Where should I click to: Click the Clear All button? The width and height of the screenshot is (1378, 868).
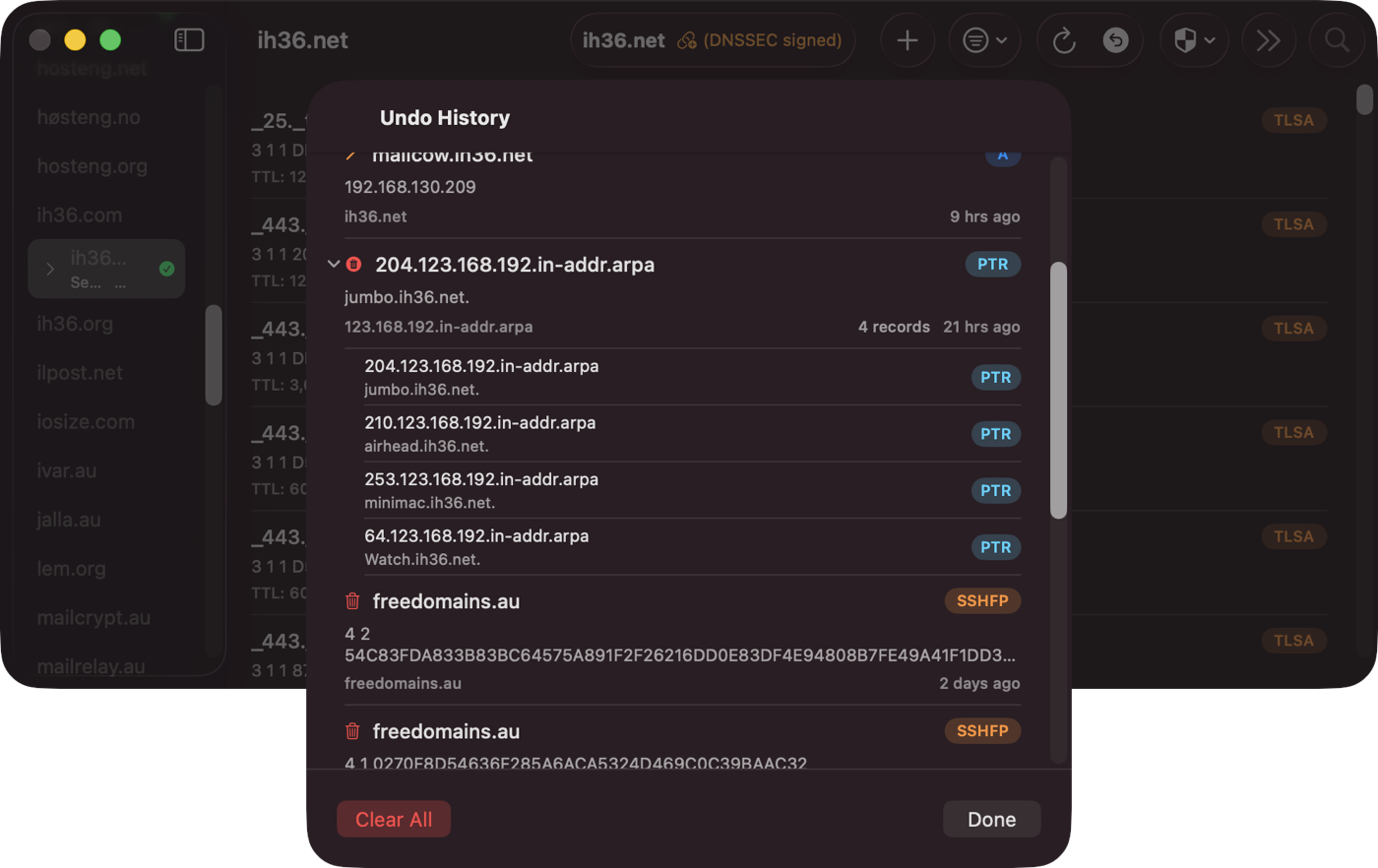click(x=393, y=818)
